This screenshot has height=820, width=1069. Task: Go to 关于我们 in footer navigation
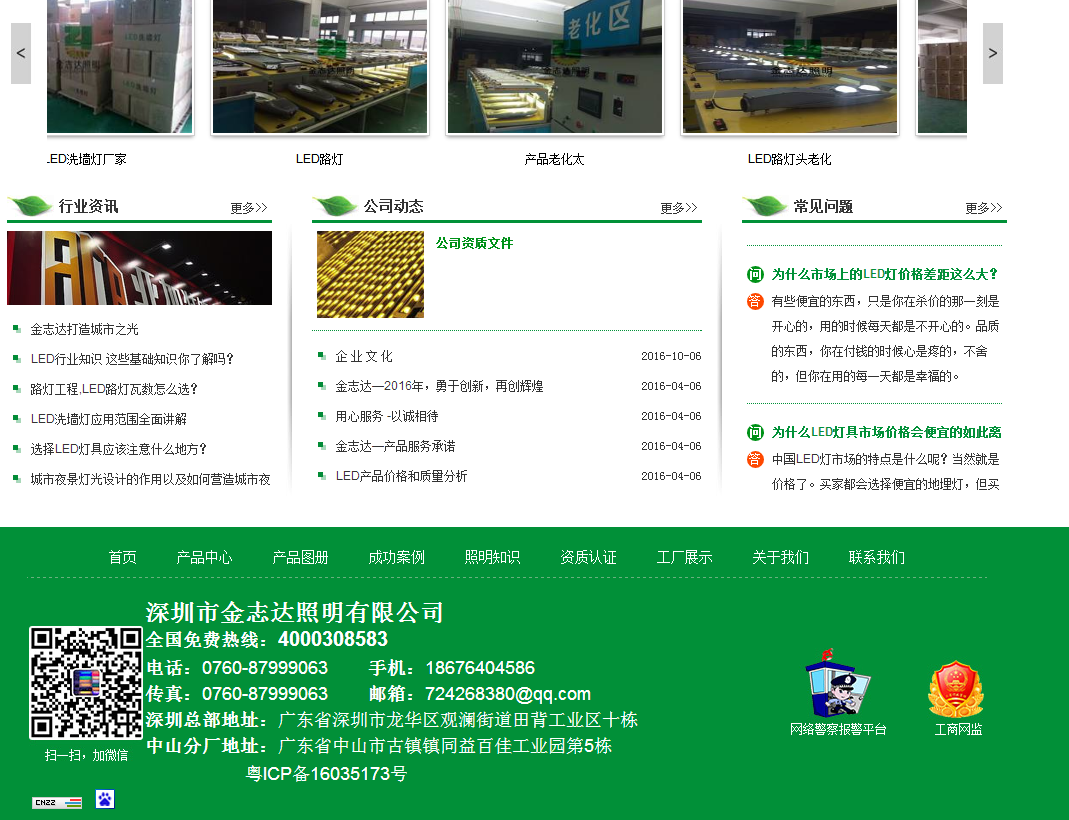(x=781, y=558)
